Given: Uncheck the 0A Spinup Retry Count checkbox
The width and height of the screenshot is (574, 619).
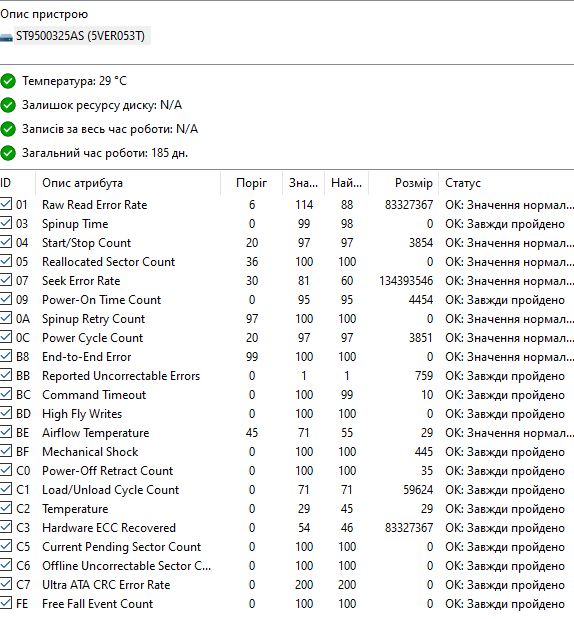Looking at the screenshot, I should (6, 317).
